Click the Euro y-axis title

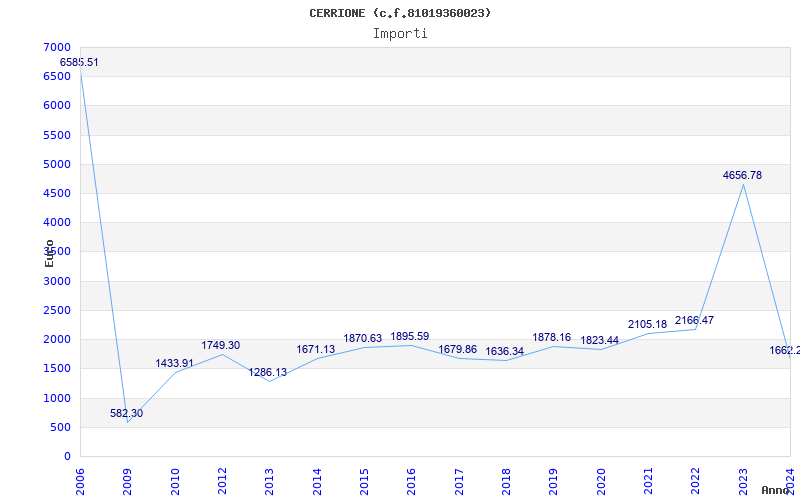pos(49,253)
